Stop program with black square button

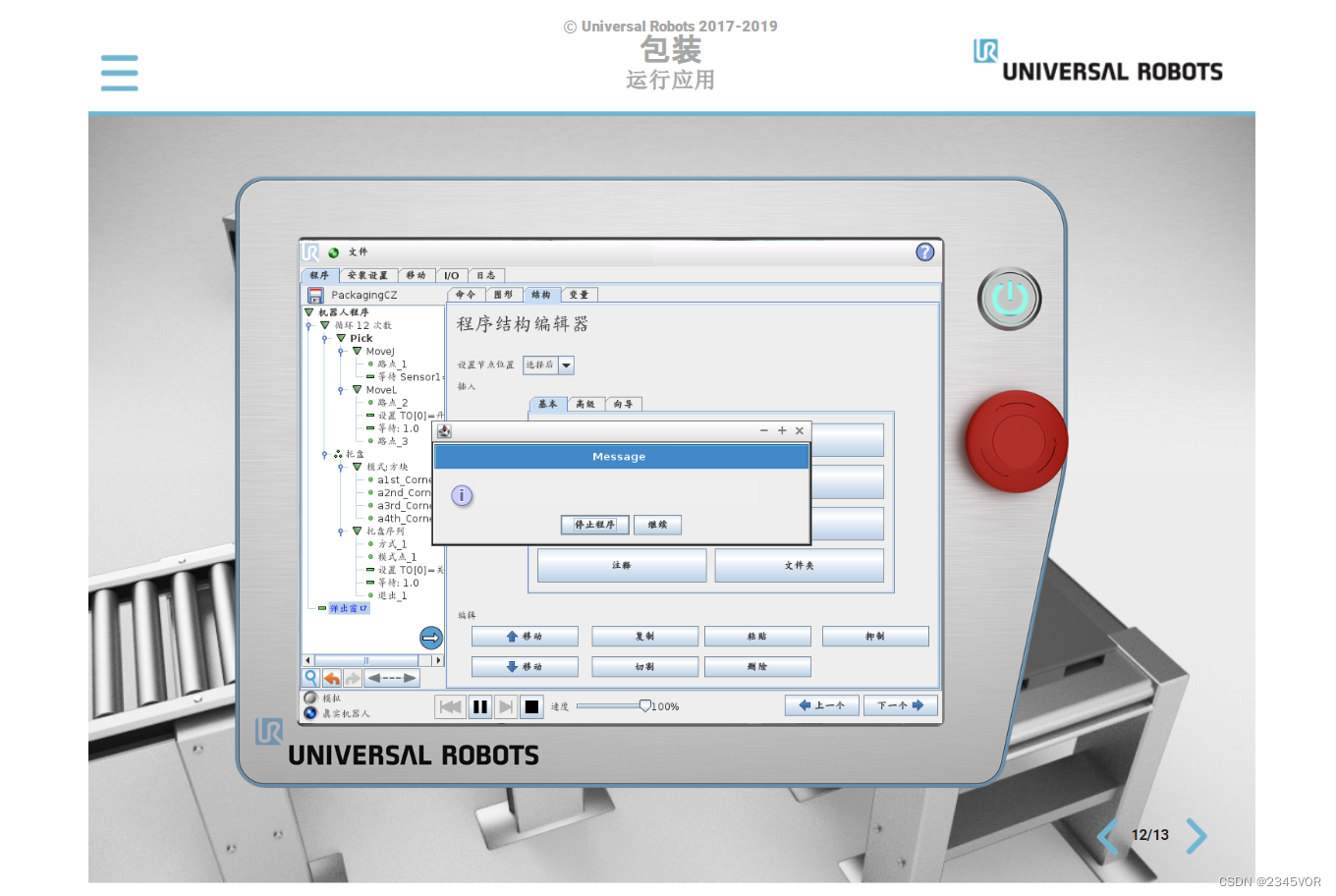(x=531, y=706)
